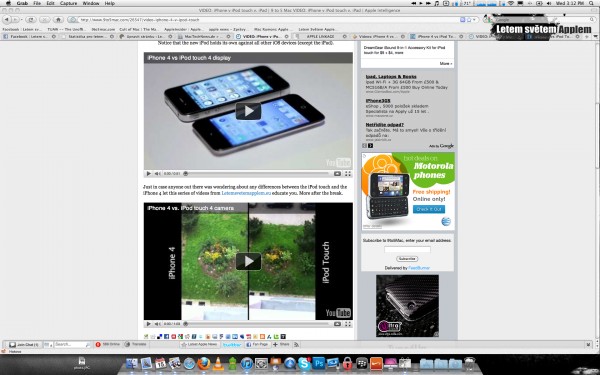Launch Photoshop from the Dock
This screenshot has height=375, width=600.
(x=318, y=363)
